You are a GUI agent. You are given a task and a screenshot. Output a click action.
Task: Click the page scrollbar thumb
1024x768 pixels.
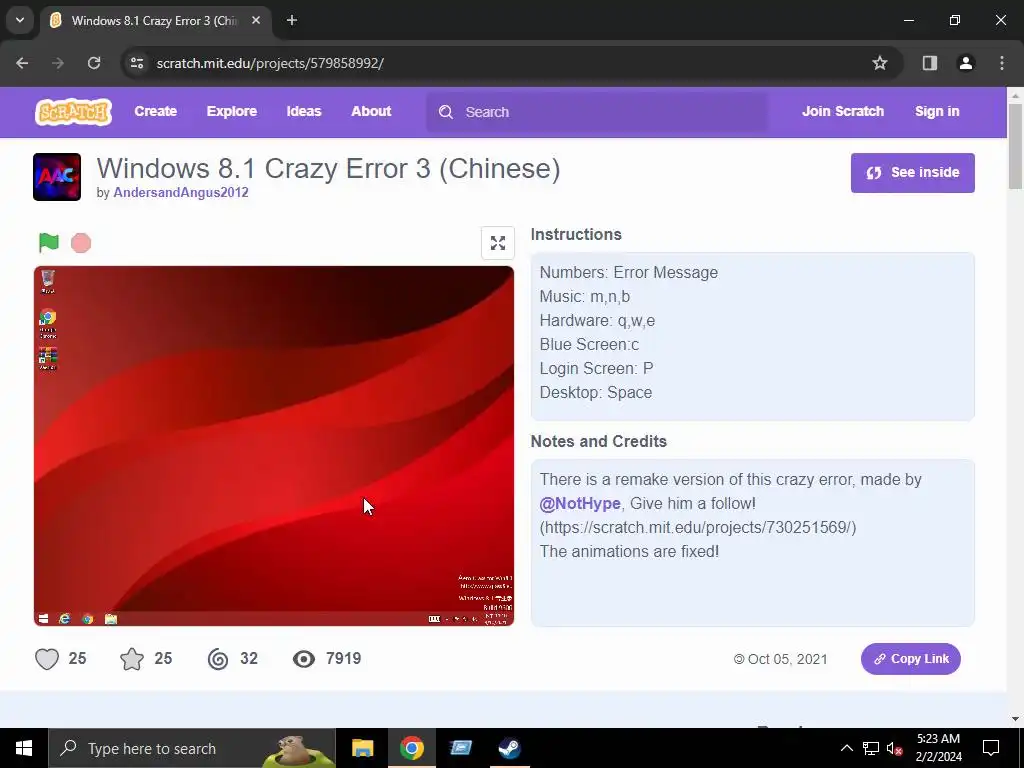pos(1015,145)
